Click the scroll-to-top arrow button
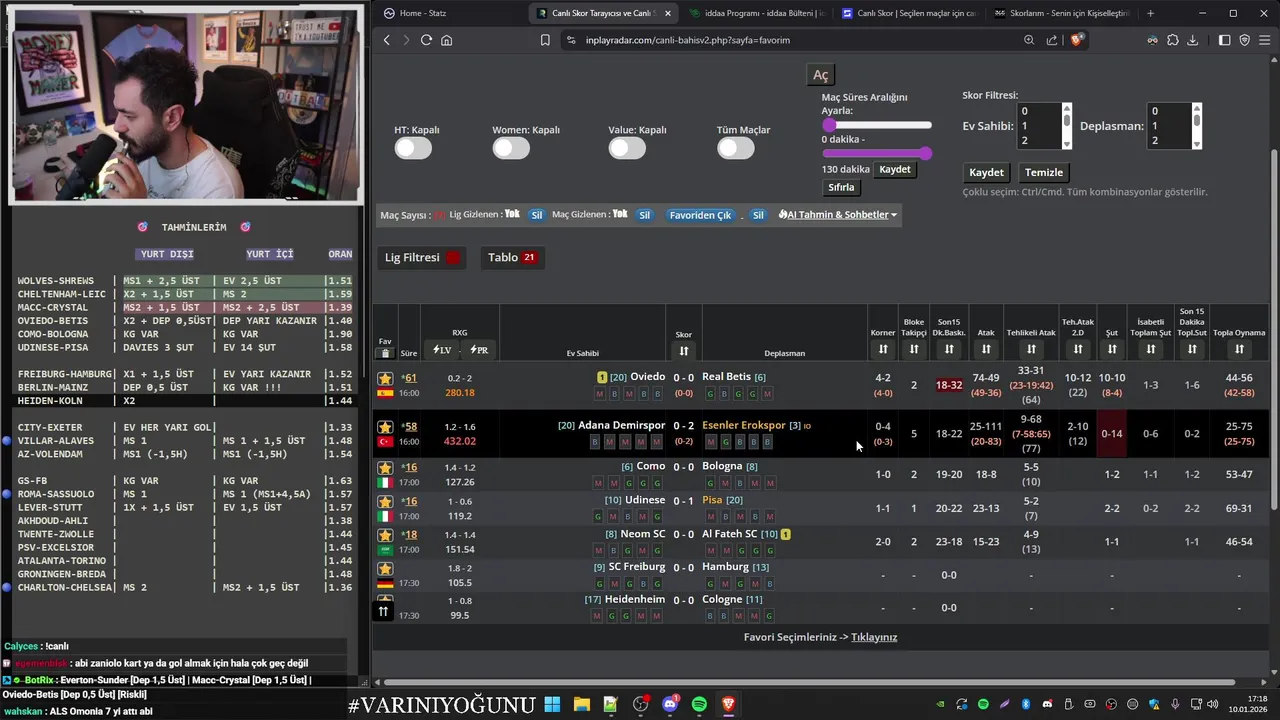This screenshot has width=1280, height=720. (x=383, y=611)
